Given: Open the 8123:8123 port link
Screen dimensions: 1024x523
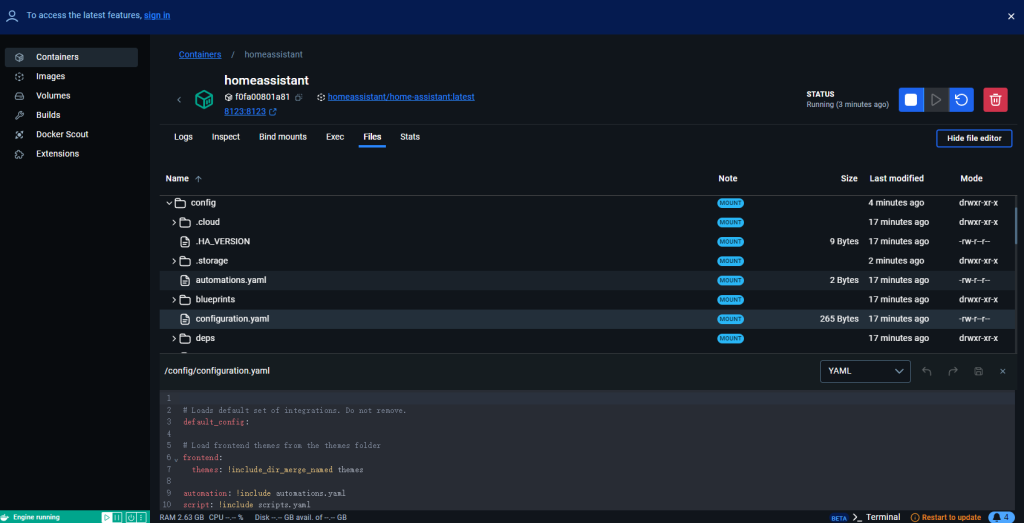Looking at the screenshot, I should tap(245, 112).
